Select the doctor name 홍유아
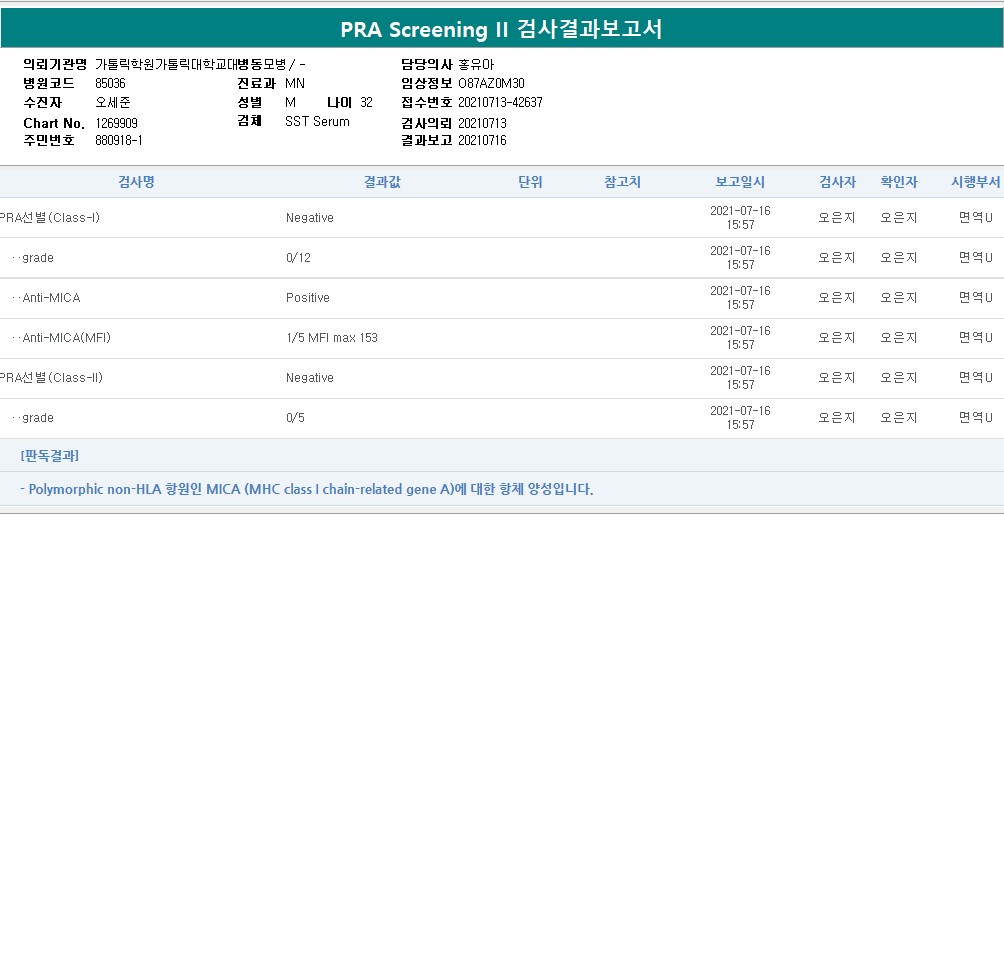This screenshot has width=1004, height=967. pyautogui.click(x=476, y=65)
